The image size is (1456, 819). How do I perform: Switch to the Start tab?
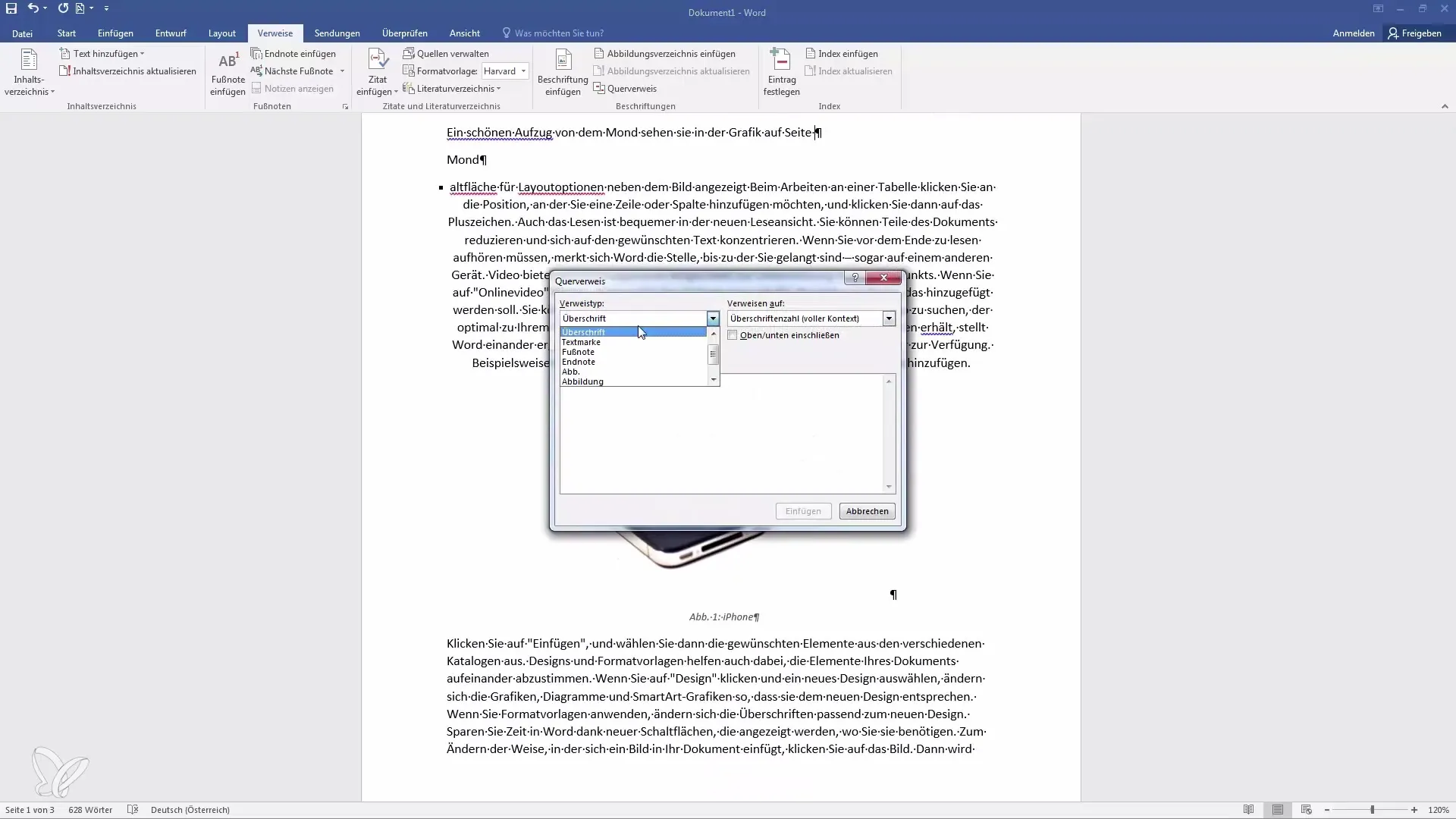pos(67,33)
